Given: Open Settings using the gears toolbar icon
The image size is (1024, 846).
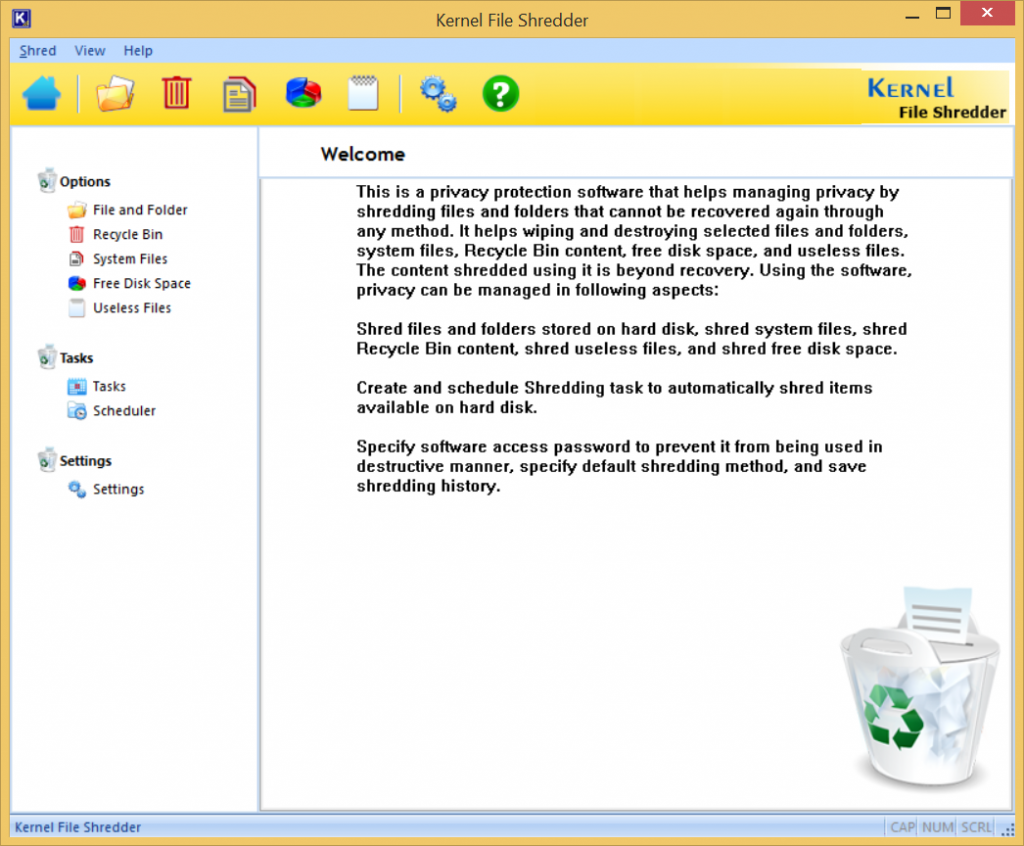Looking at the screenshot, I should (x=438, y=93).
